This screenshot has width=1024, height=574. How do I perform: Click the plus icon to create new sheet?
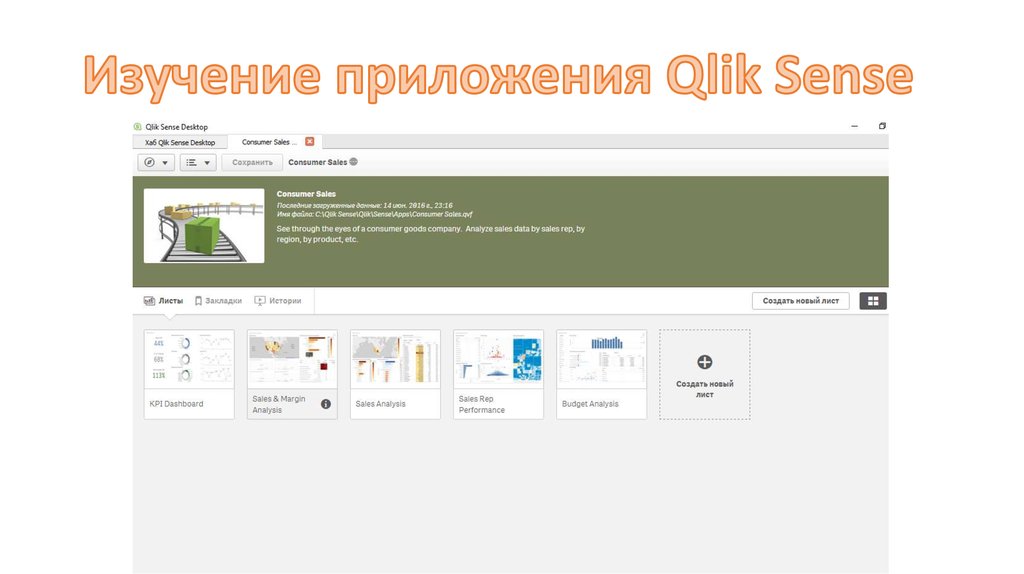coord(705,362)
